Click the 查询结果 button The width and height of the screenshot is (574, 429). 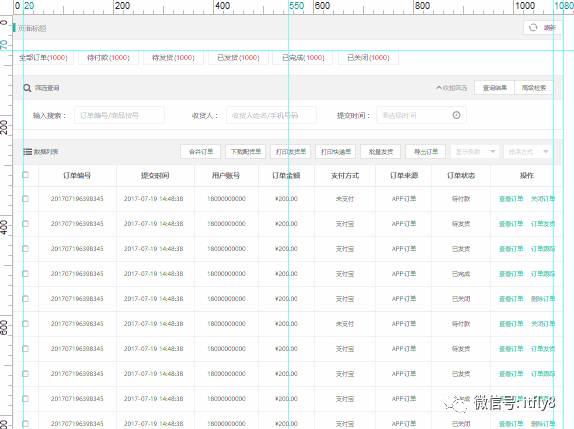pyautogui.click(x=495, y=88)
